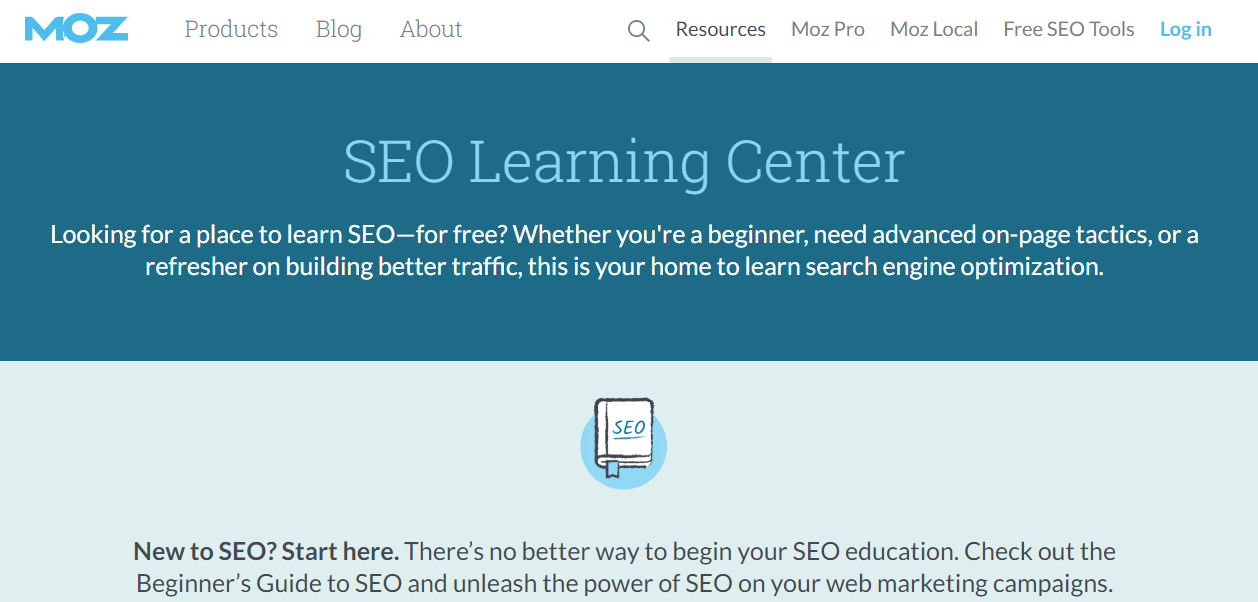Image resolution: width=1258 pixels, height=602 pixels.
Task: Select the Resources tab
Action: pos(720,29)
